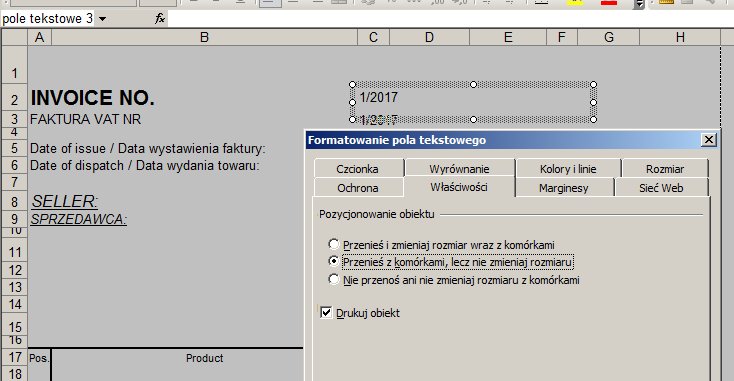734x381 pixels.
Task: Click the text box's left-middle sizing handle
Action: point(352,102)
